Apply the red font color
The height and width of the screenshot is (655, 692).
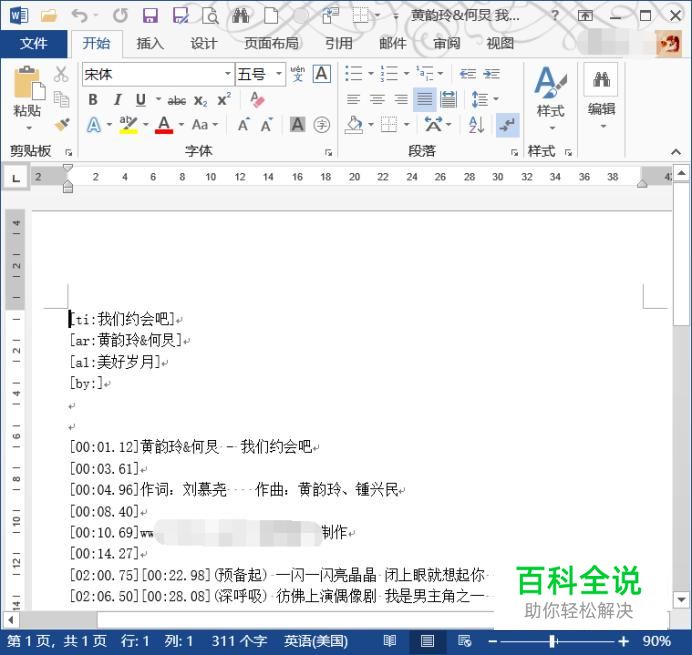click(164, 125)
